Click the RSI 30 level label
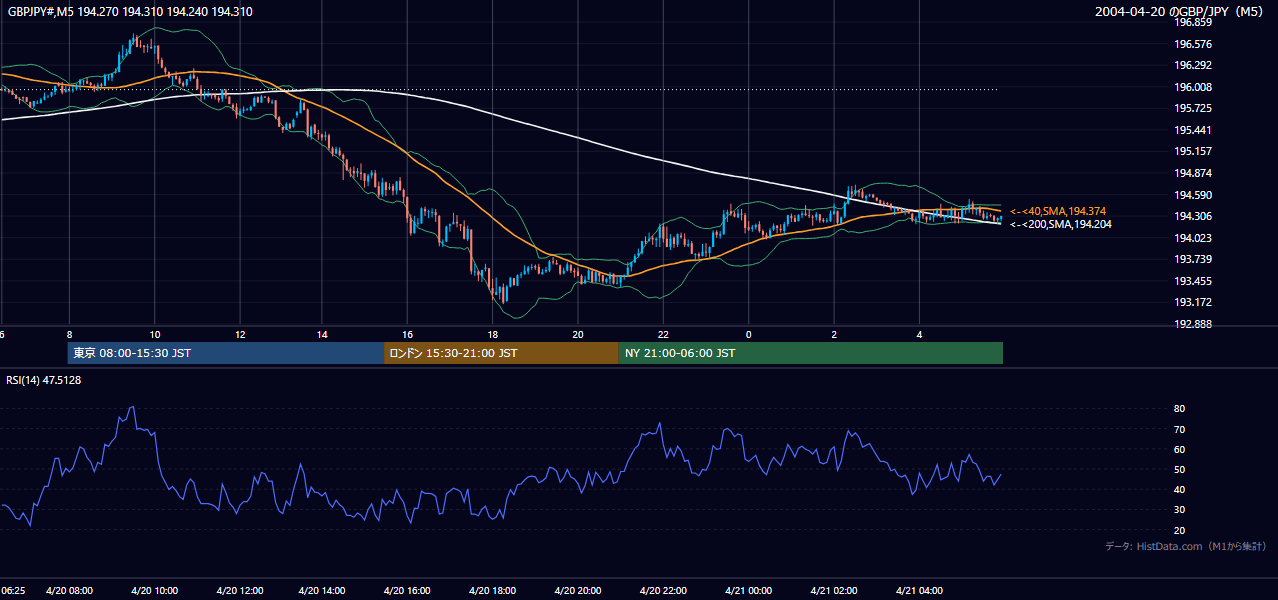Image resolution: width=1278 pixels, height=600 pixels. (x=1180, y=510)
